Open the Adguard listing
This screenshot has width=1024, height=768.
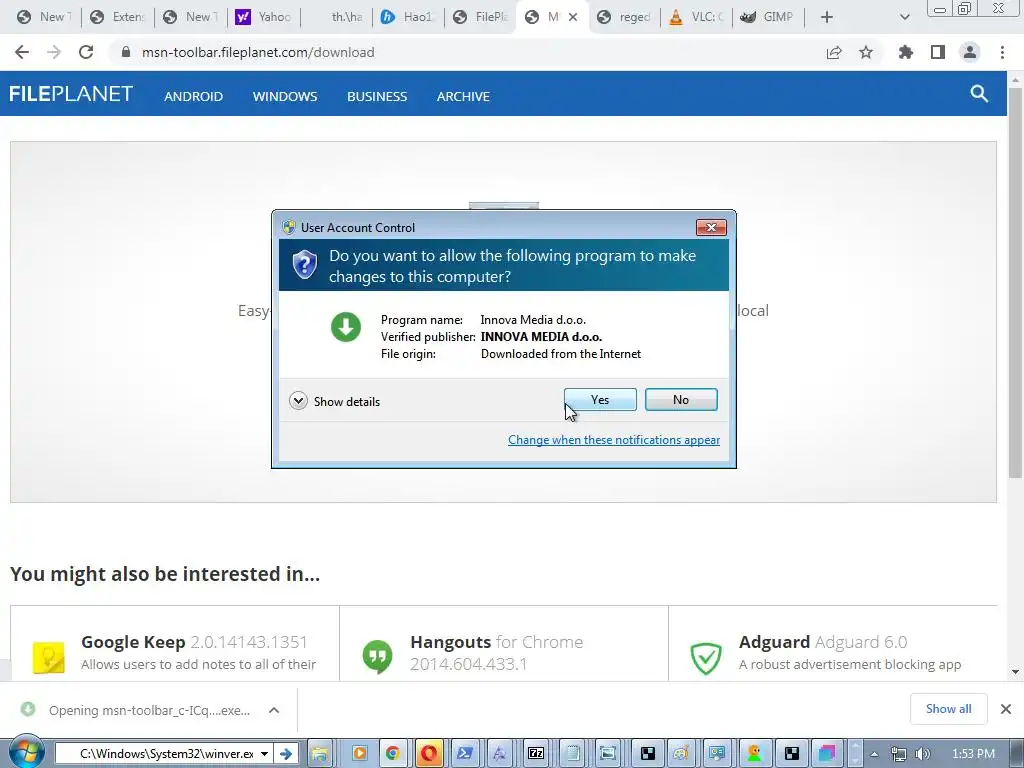click(x=833, y=644)
